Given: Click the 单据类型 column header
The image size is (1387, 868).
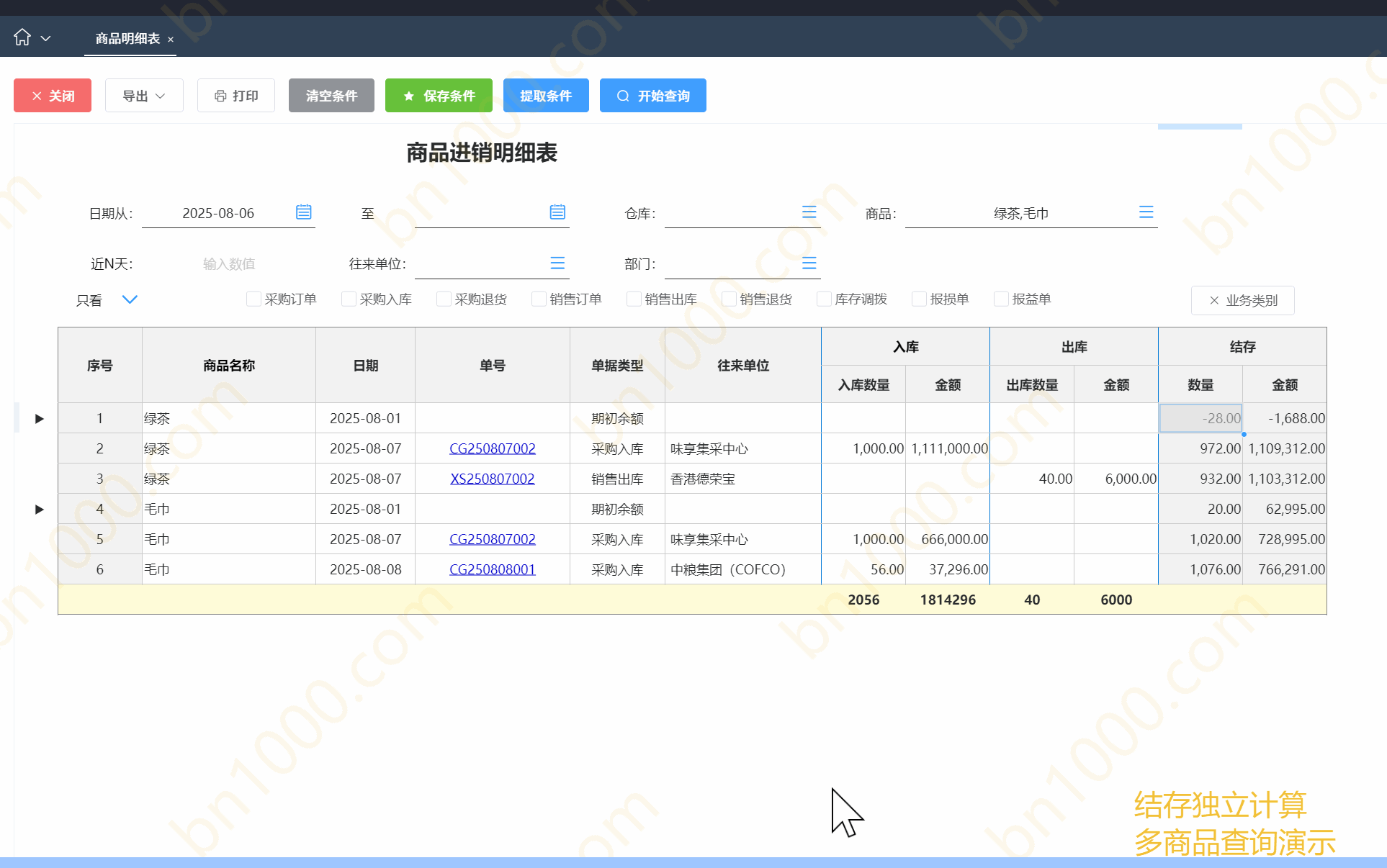Looking at the screenshot, I should (x=617, y=365).
